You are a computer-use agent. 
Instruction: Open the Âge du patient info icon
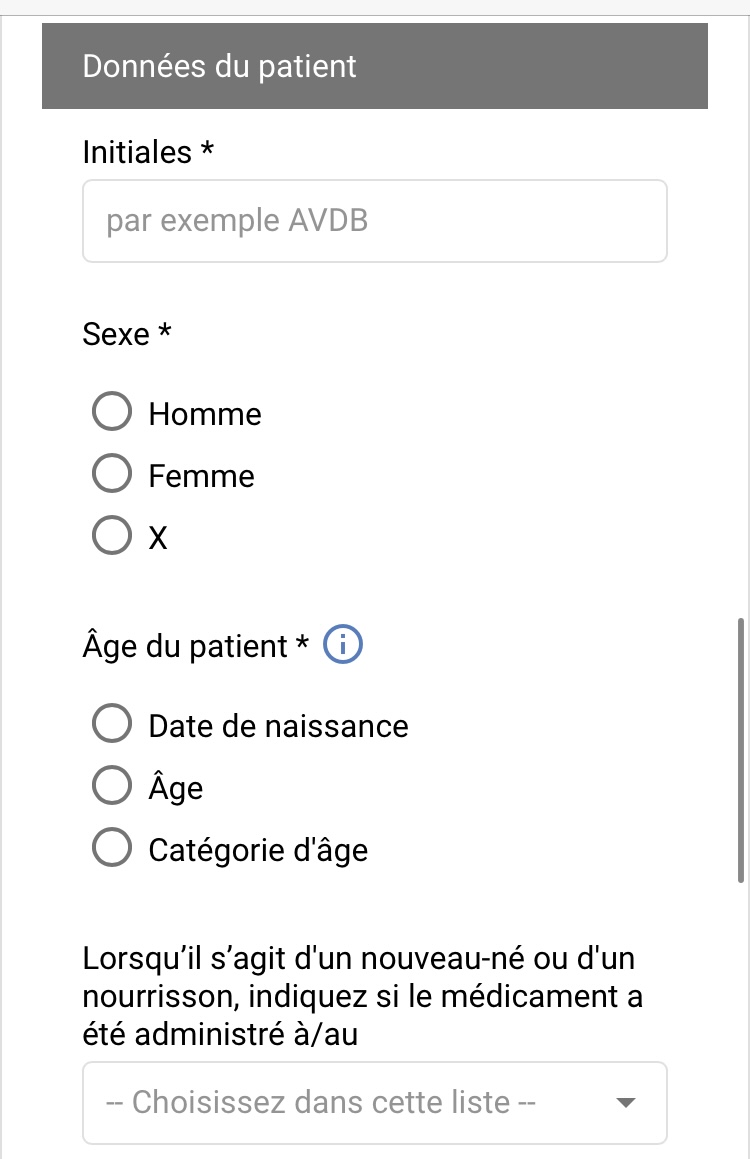344,646
